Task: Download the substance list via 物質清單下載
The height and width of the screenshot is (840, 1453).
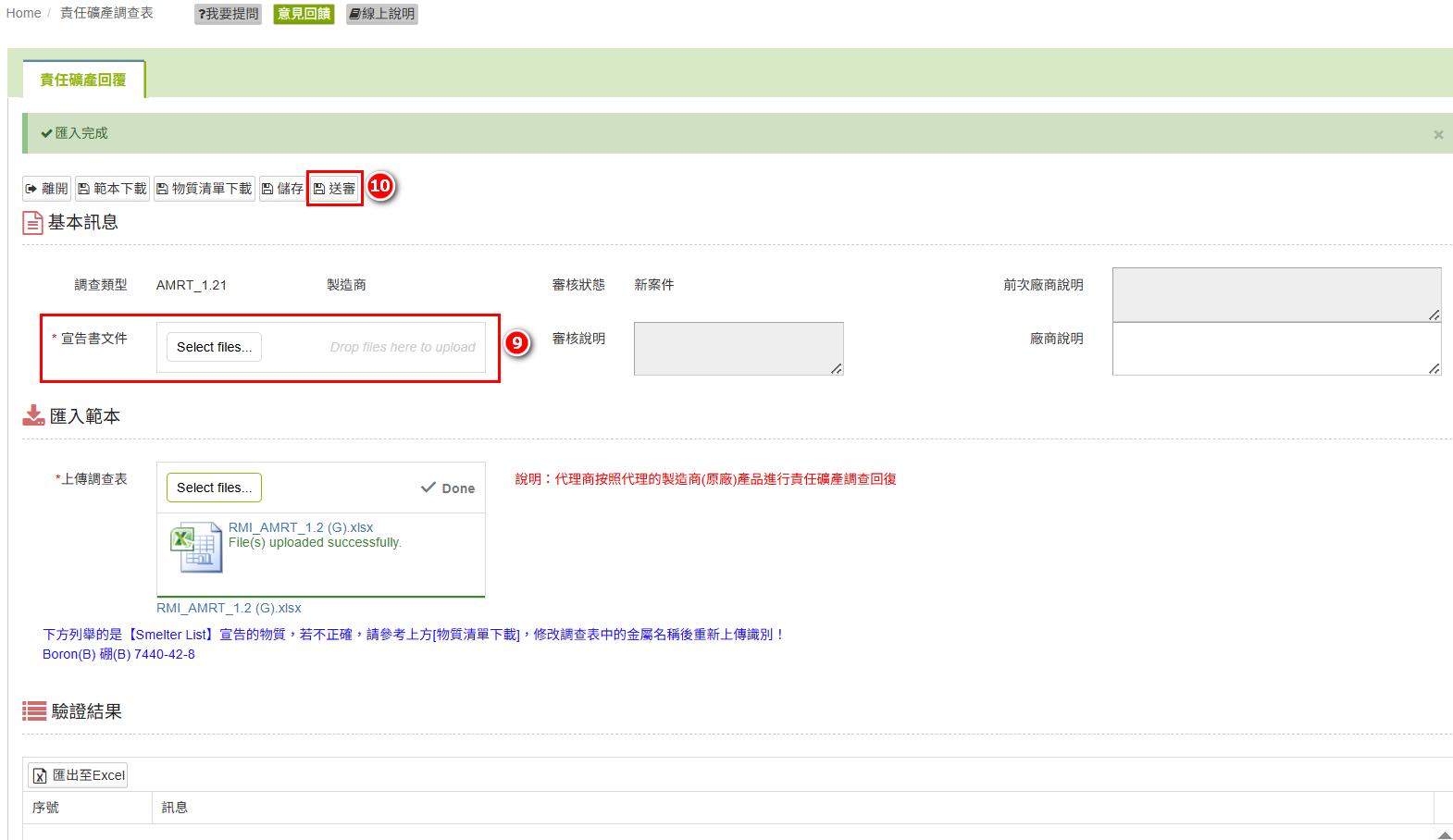Action: click(204, 189)
